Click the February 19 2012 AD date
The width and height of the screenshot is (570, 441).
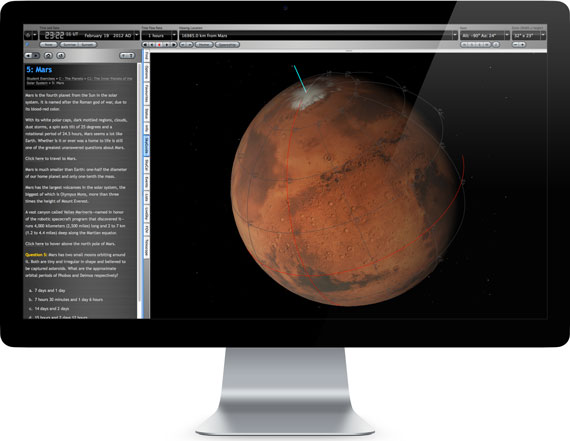point(108,36)
